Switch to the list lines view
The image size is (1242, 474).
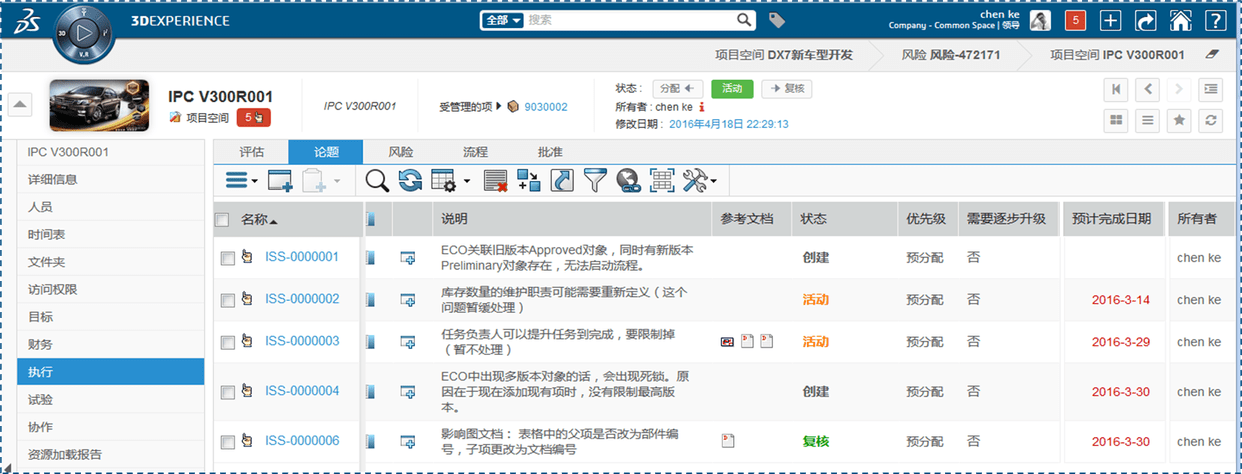[1148, 120]
